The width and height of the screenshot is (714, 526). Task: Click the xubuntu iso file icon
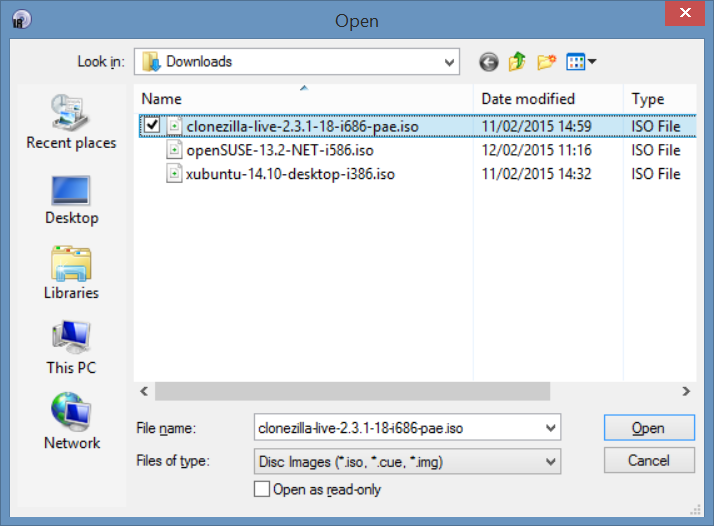click(x=174, y=174)
